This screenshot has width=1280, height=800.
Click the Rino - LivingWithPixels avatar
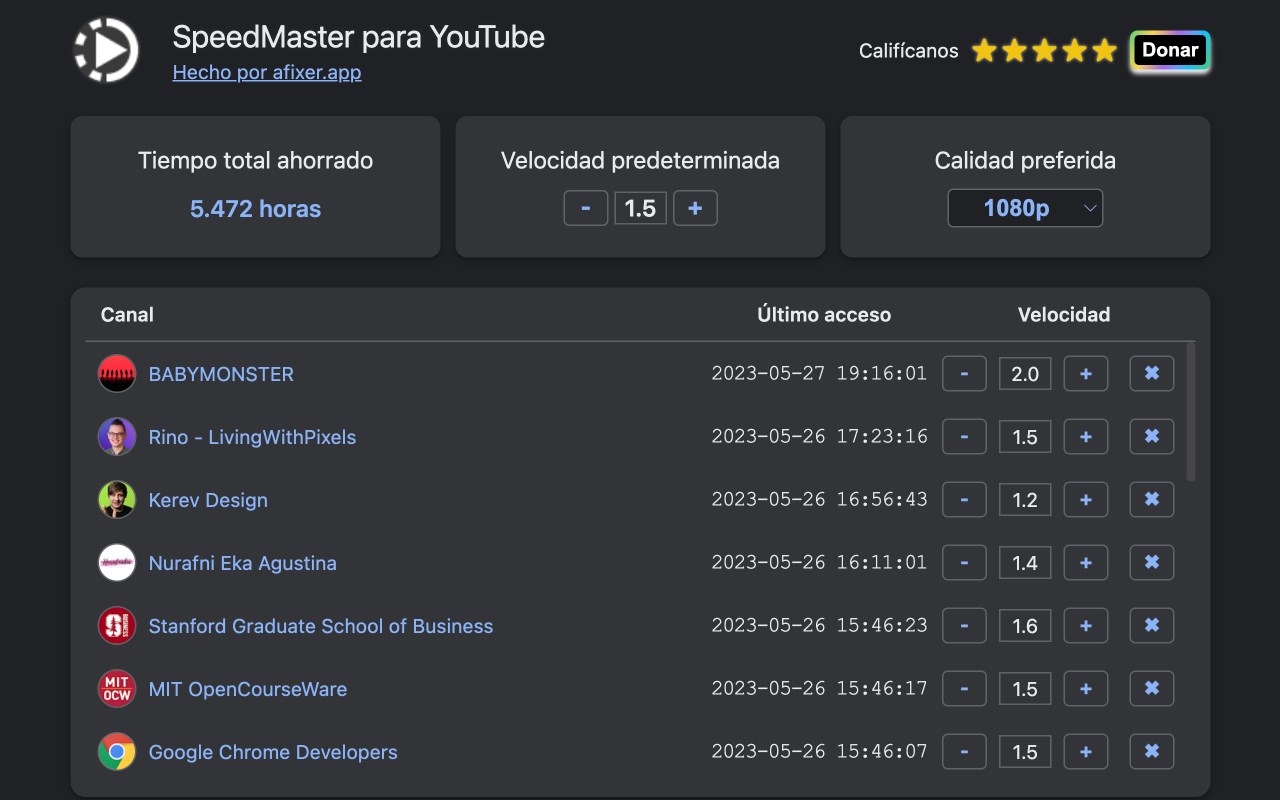117,437
